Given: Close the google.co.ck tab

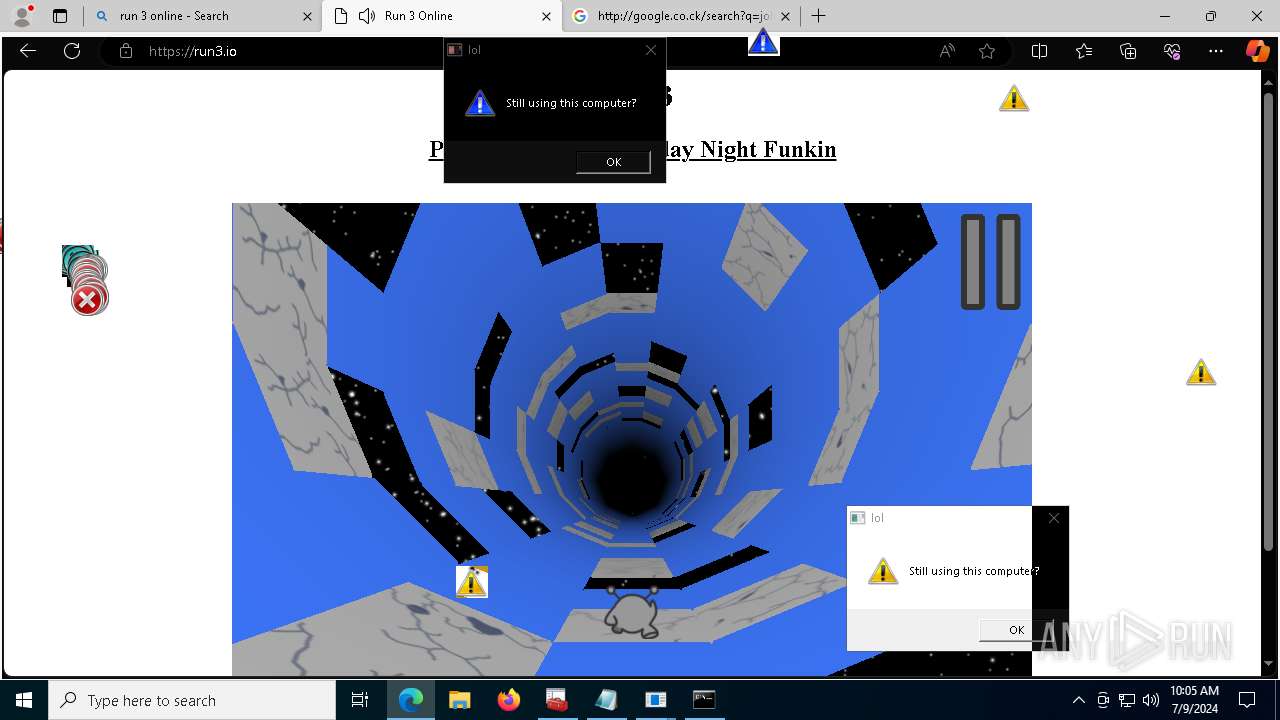Looking at the screenshot, I should point(785,16).
